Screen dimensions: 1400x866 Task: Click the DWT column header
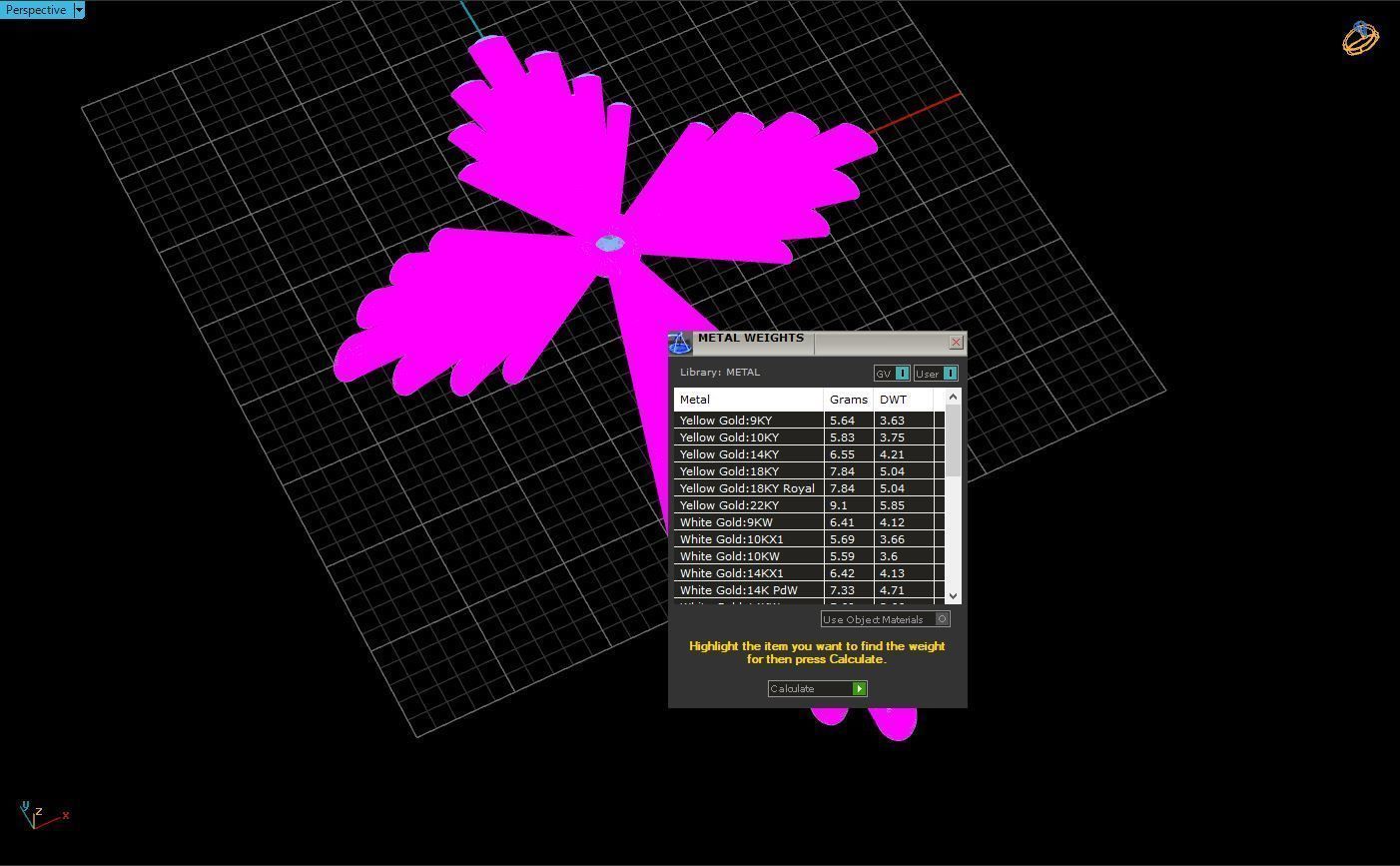coord(903,400)
